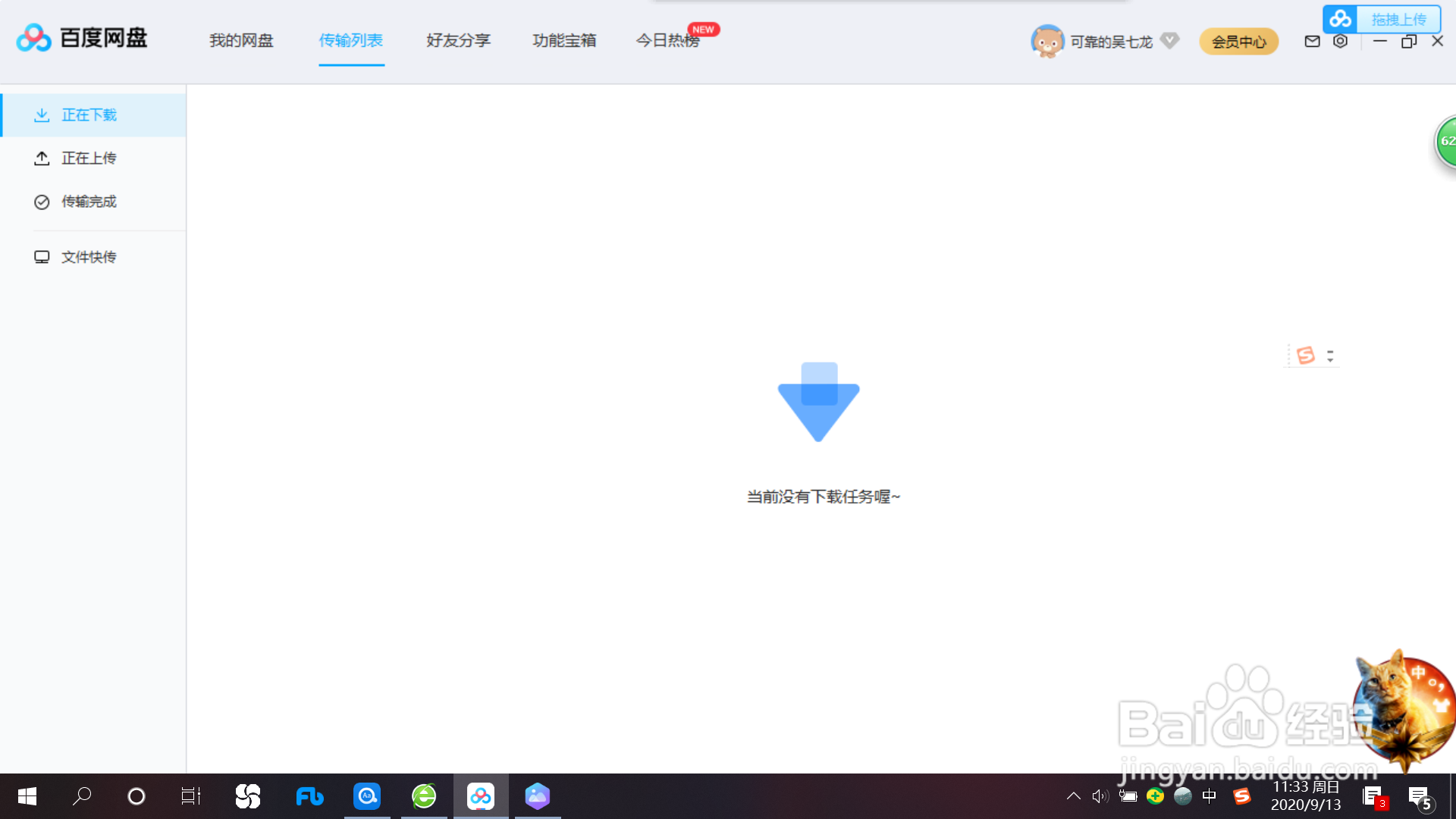Click the mail message envelope icon
The height and width of the screenshot is (819, 1456).
1312,42
